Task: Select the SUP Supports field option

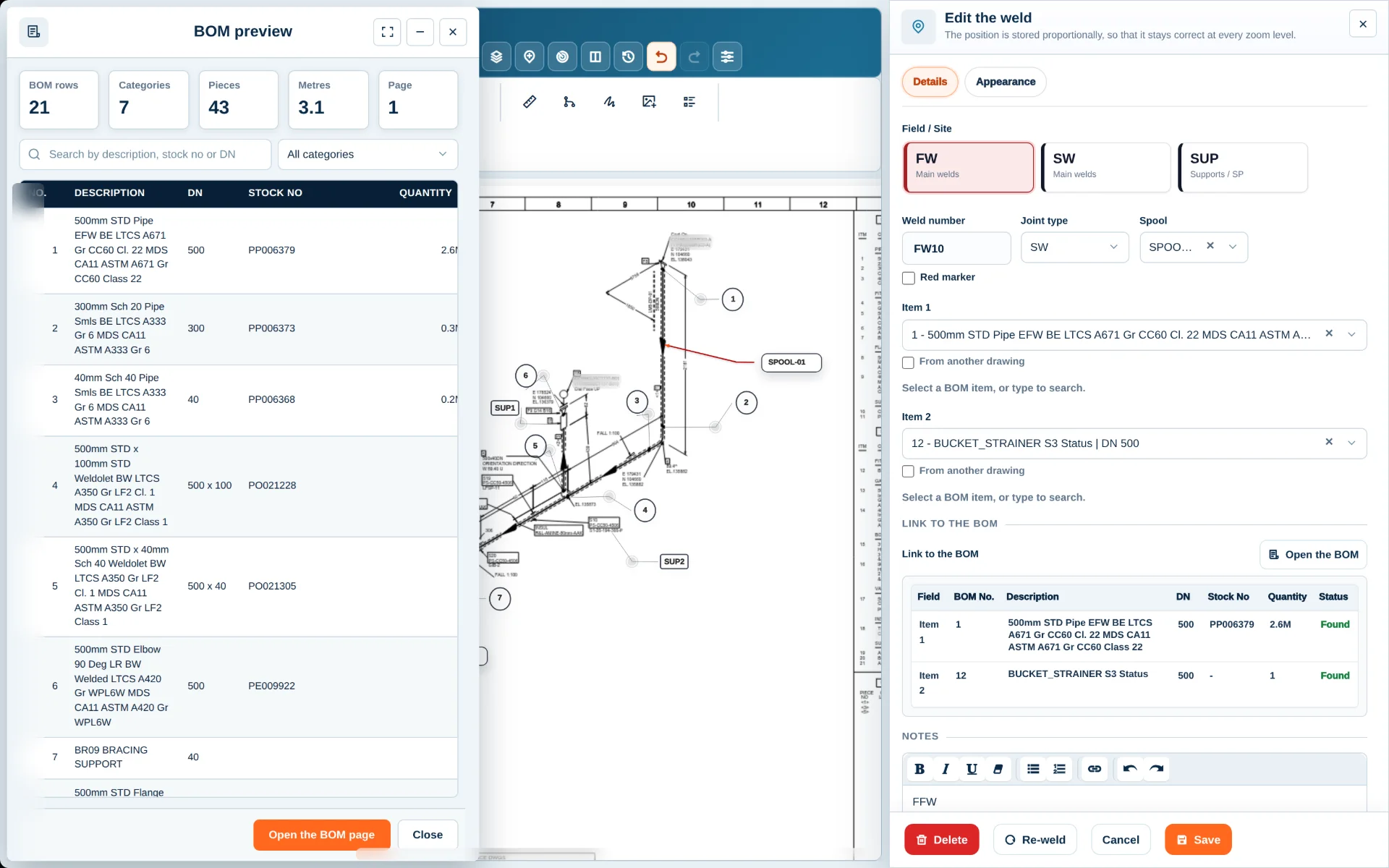Action: click(1243, 167)
